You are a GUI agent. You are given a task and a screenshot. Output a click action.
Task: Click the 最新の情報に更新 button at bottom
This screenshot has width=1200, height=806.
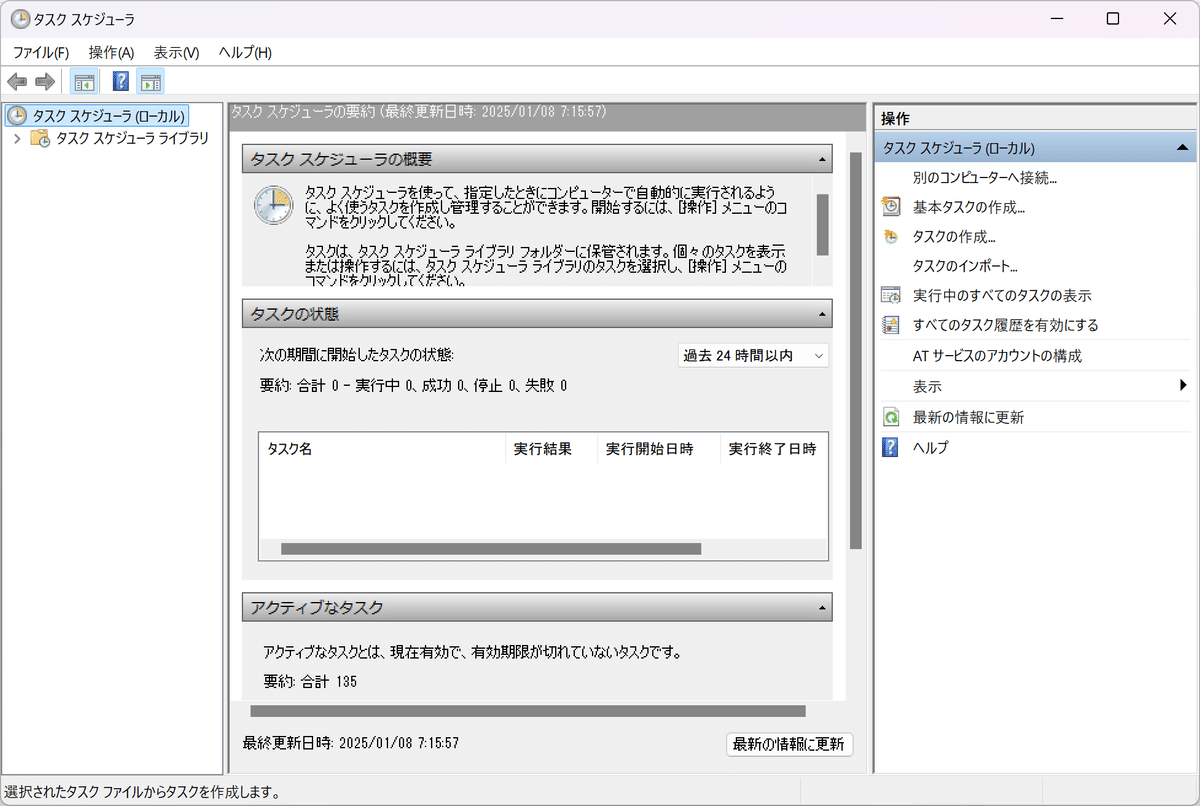tap(788, 745)
